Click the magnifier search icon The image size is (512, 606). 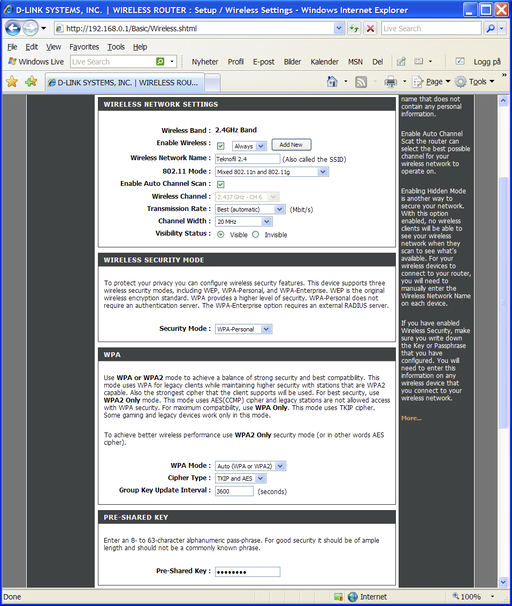click(x=490, y=28)
